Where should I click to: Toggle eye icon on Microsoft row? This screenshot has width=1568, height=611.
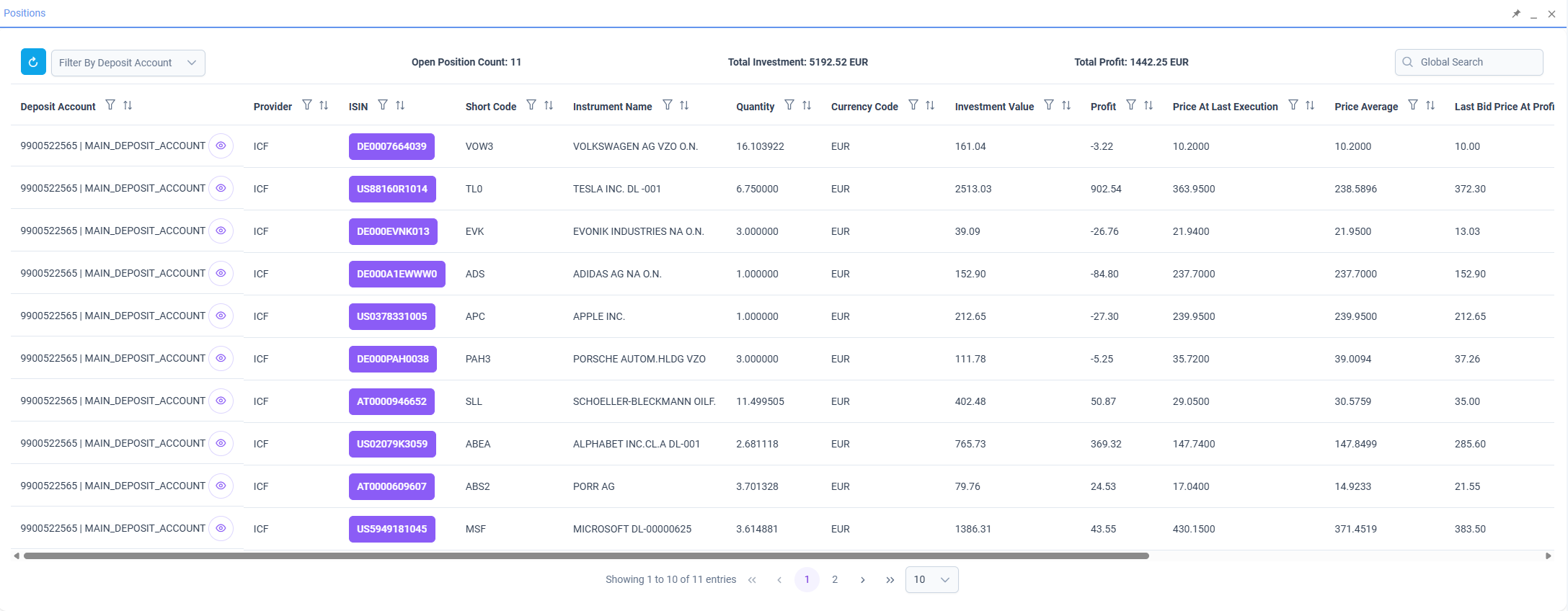tap(221, 528)
